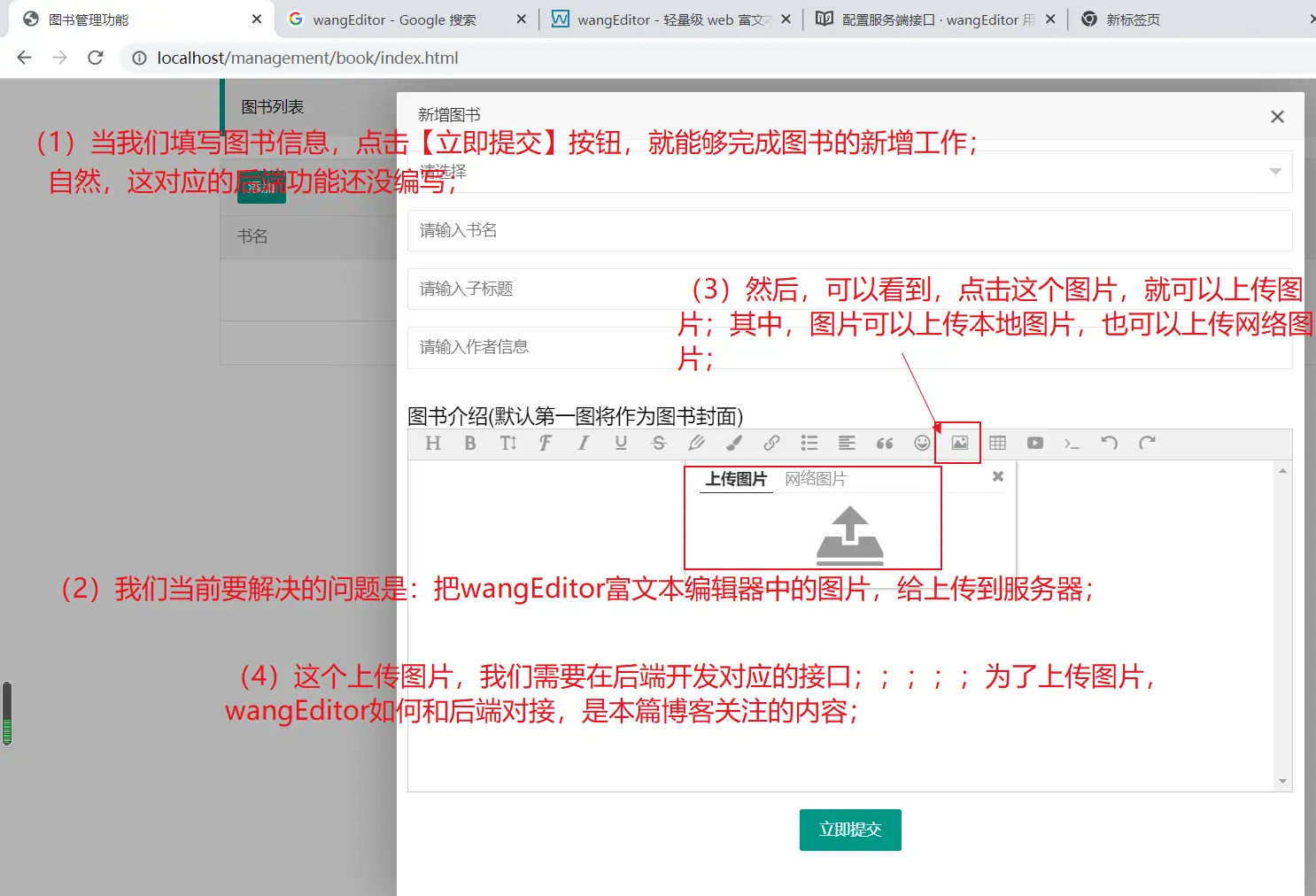This screenshot has width=1316, height=896.
Task: Open the emoji picker icon
Action: coord(922,443)
